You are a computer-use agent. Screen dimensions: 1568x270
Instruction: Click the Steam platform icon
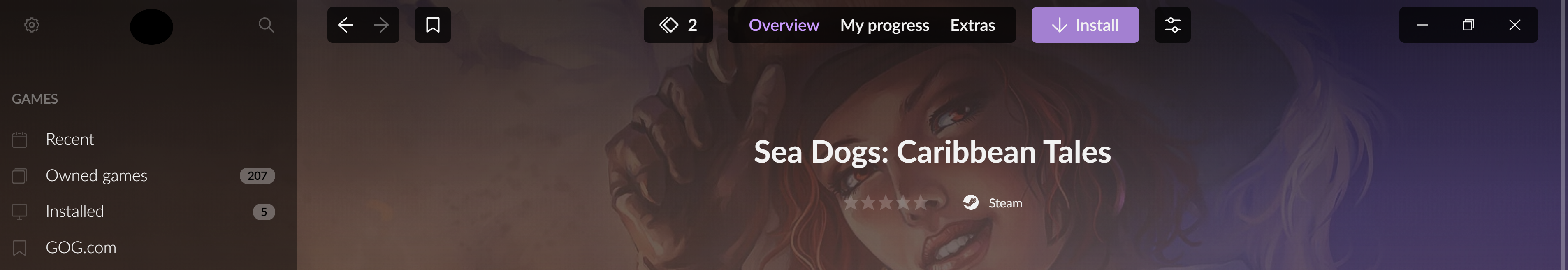[971, 202]
